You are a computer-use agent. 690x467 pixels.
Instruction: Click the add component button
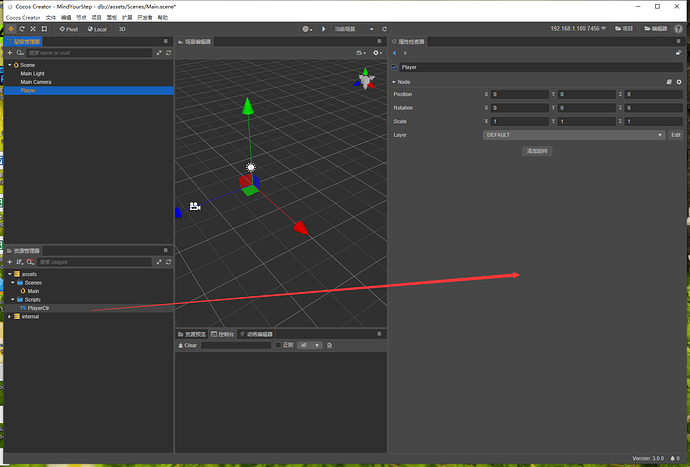pyautogui.click(x=537, y=151)
